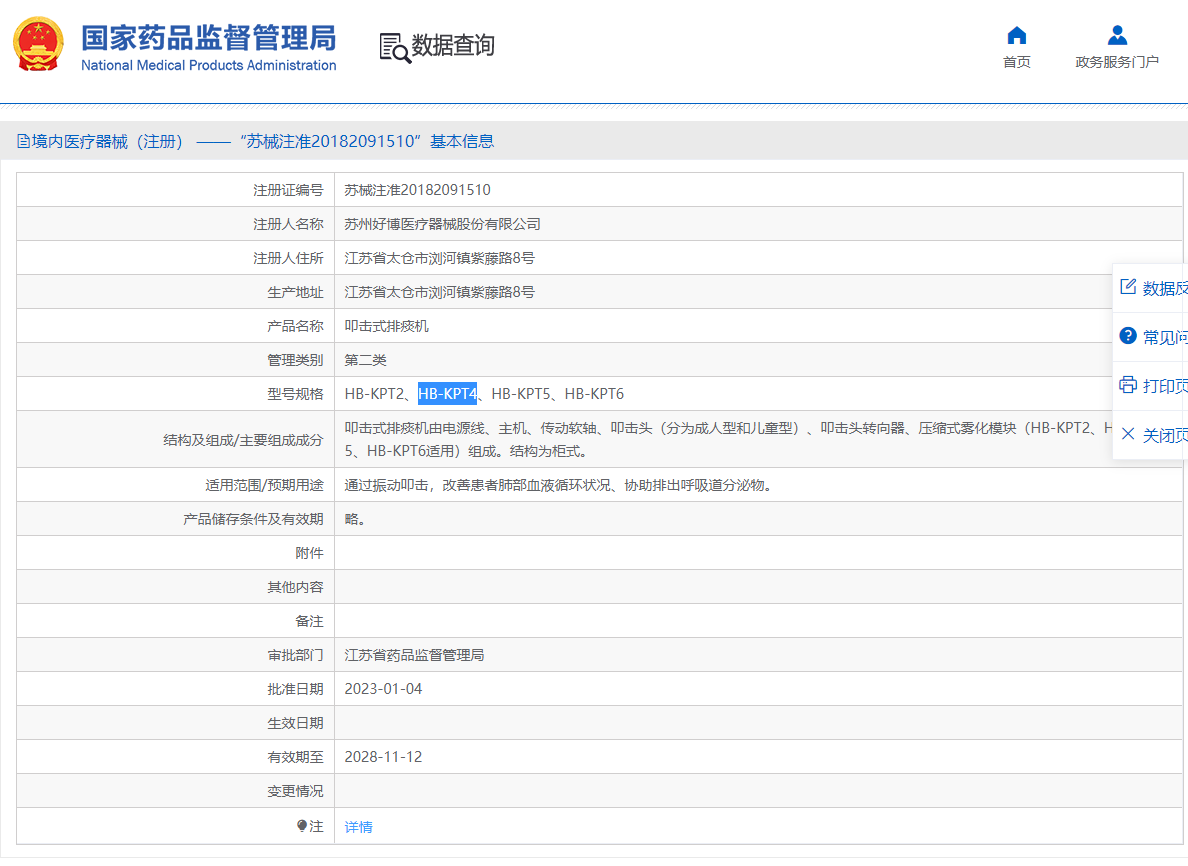Click the 打印页 printer icon
This screenshot has width=1188, height=866.
coord(1128,385)
